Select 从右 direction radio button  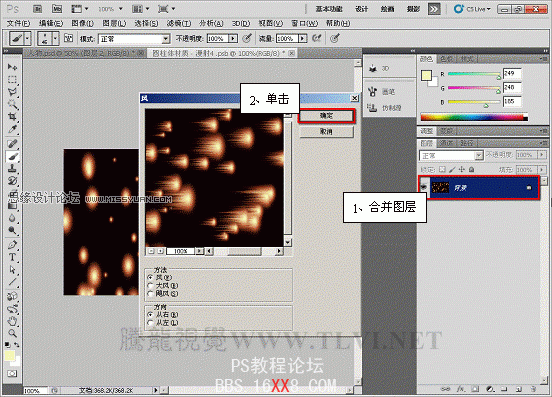coord(151,314)
